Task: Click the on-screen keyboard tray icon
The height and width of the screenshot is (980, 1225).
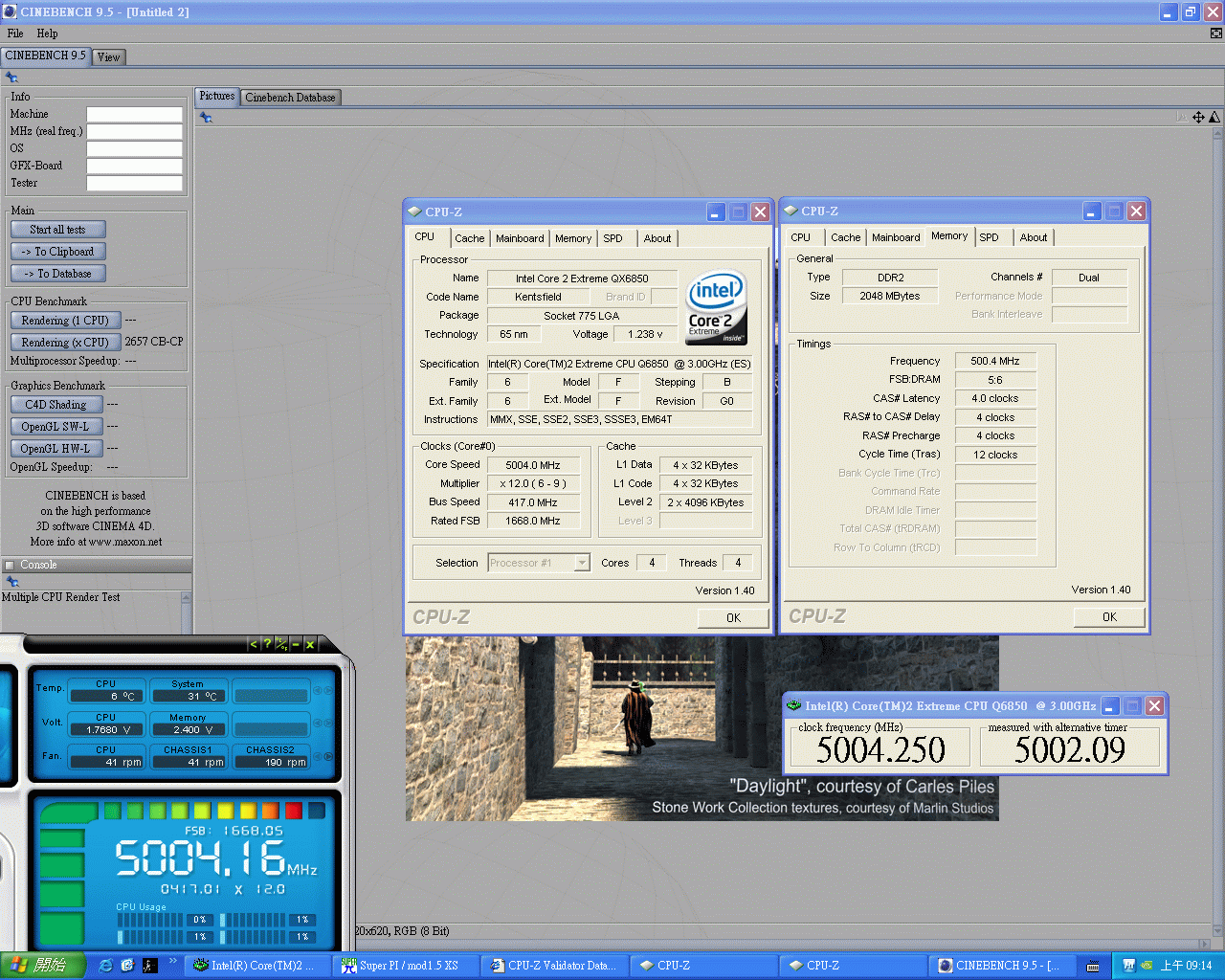Action: (x=1093, y=967)
